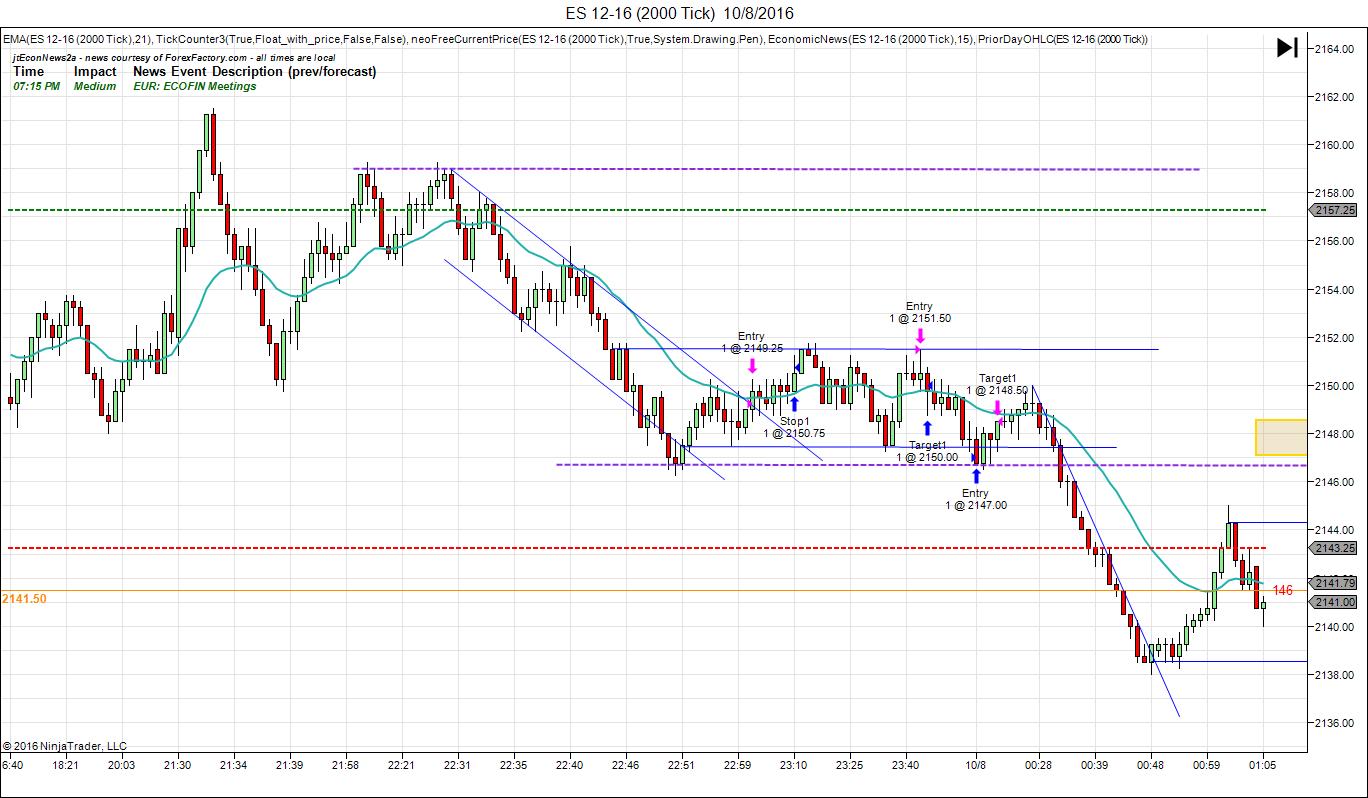Screen dimensions: 1368x798
Task: Click the magenta arrow below Target1 2148.50
Action: point(997,407)
